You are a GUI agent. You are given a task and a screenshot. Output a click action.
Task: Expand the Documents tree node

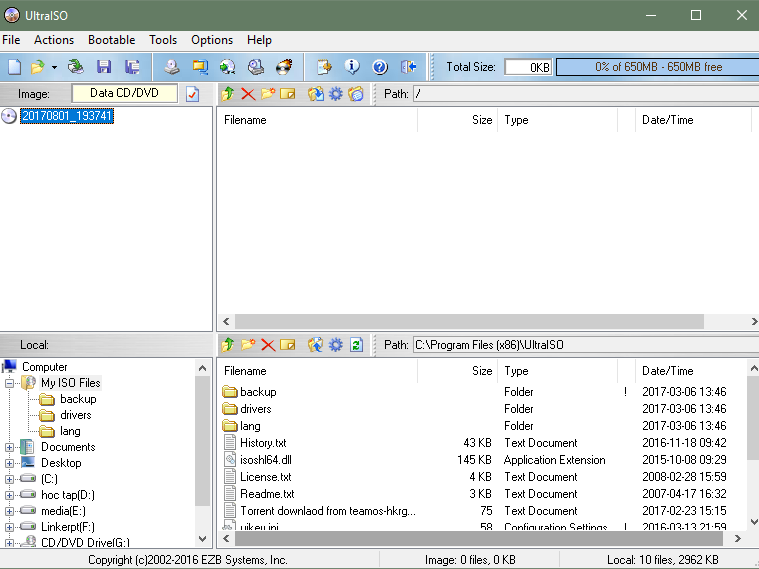pos(9,447)
